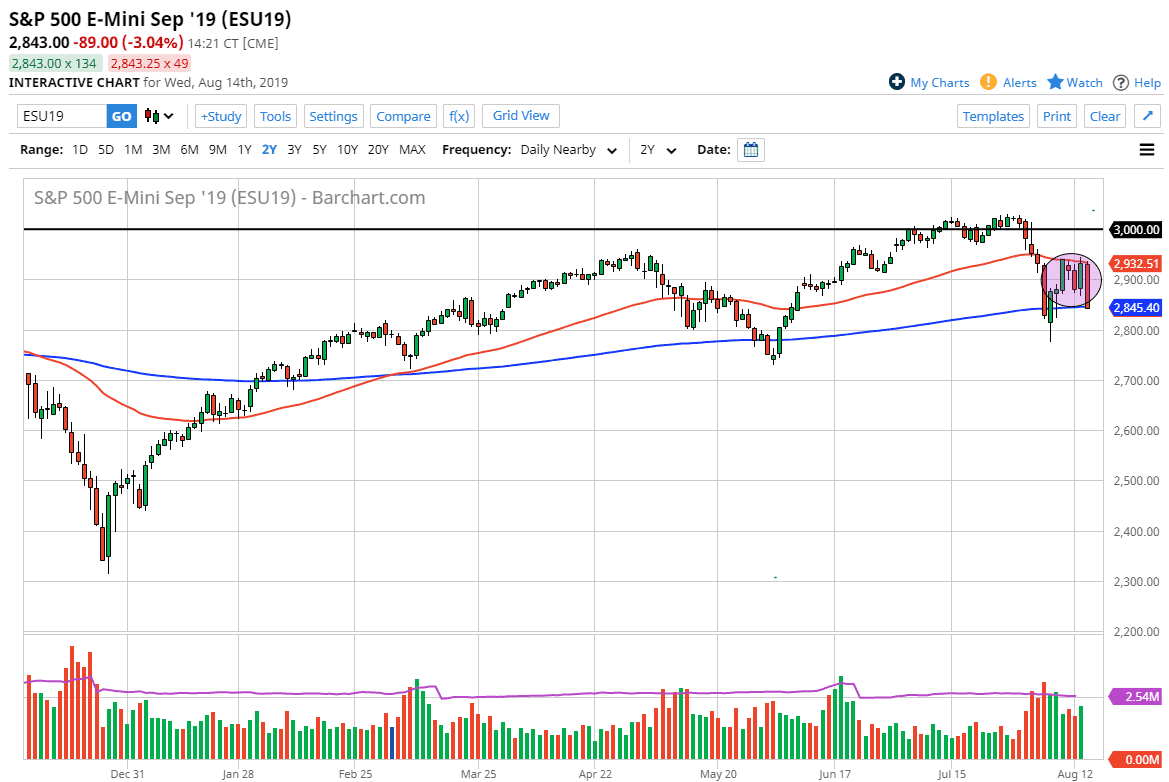Open the My Charts plus icon
Image resolution: width=1169 pixels, height=782 pixels.
click(x=896, y=82)
